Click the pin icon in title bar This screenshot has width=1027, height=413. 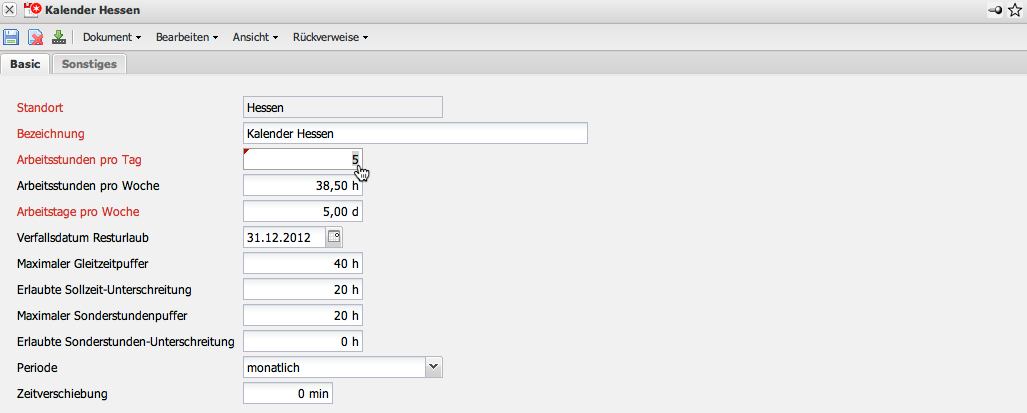(x=995, y=10)
